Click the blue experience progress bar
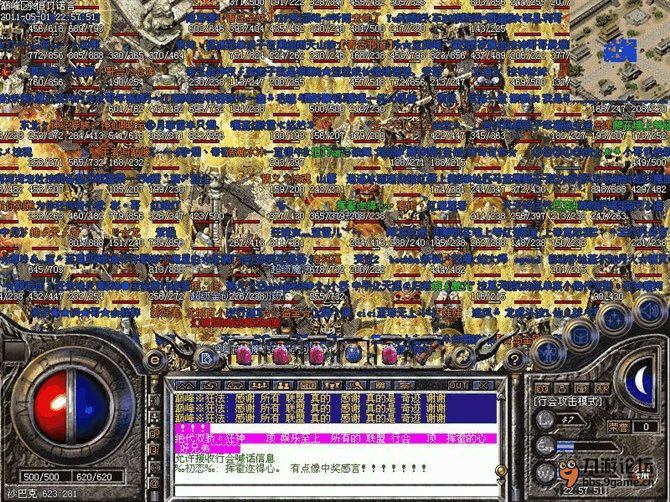The width and height of the screenshot is (670, 502). tap(586, 447)
